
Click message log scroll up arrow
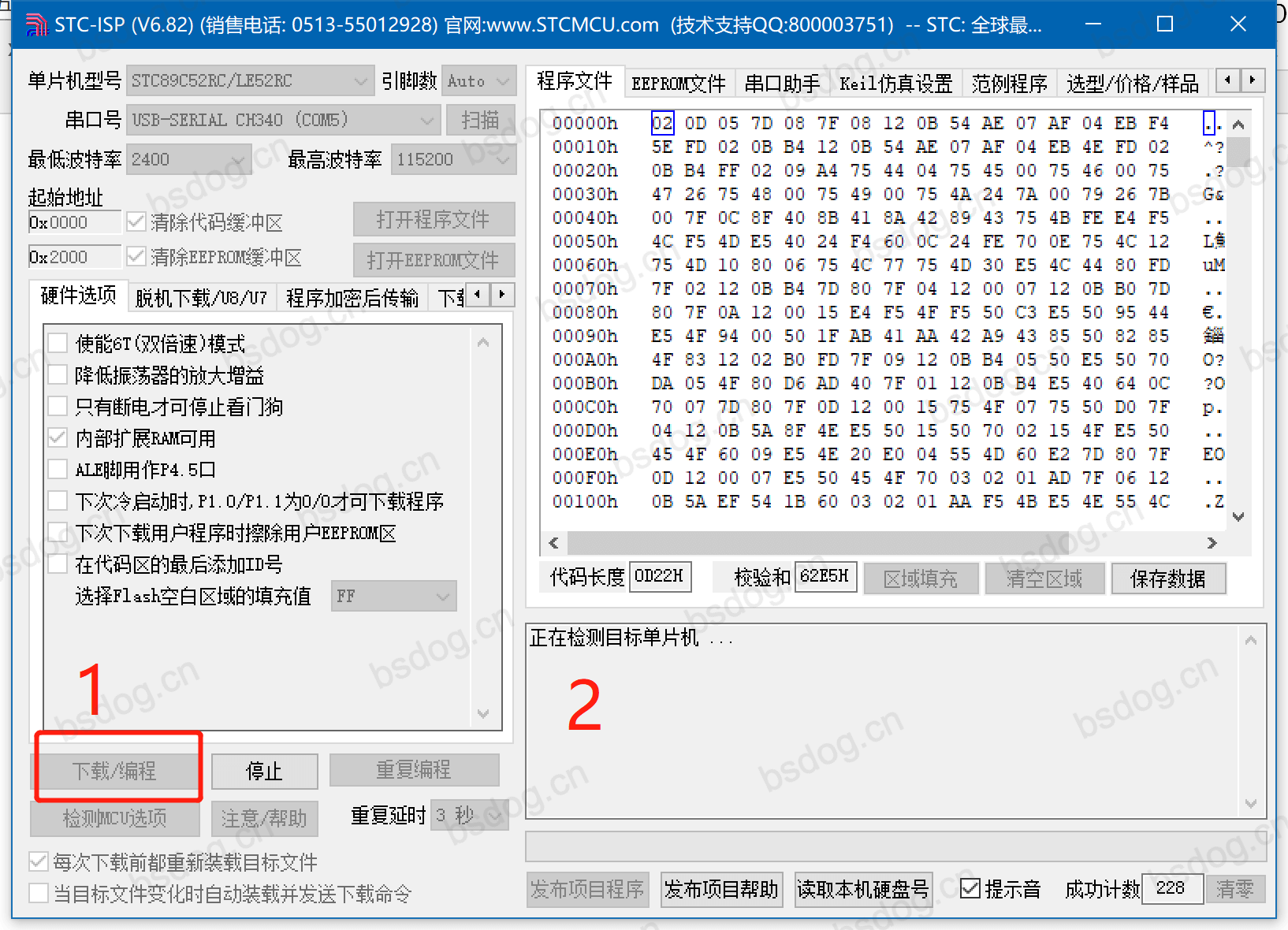[x=1251, y=640]
